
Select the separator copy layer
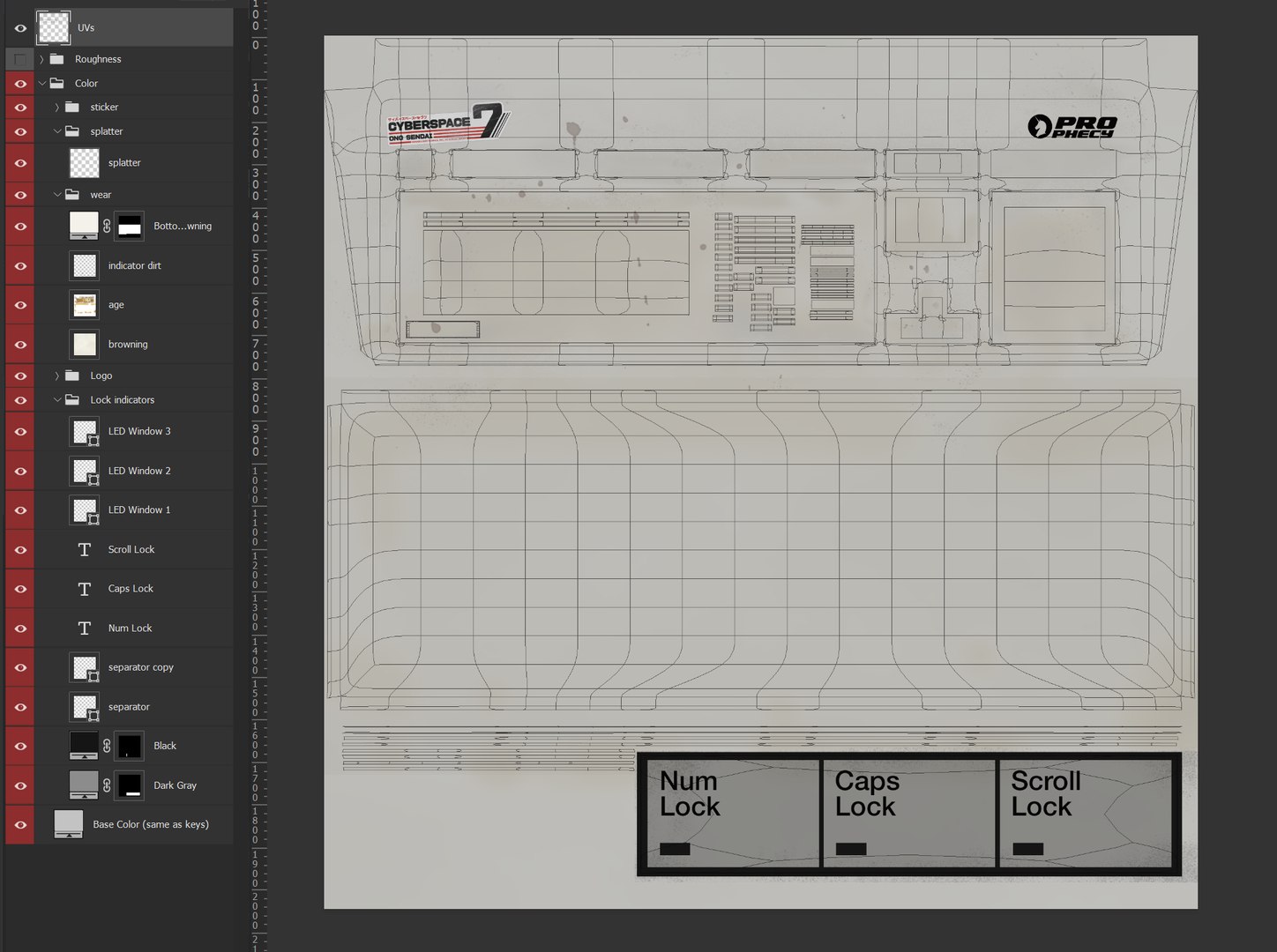coord(133,667)
